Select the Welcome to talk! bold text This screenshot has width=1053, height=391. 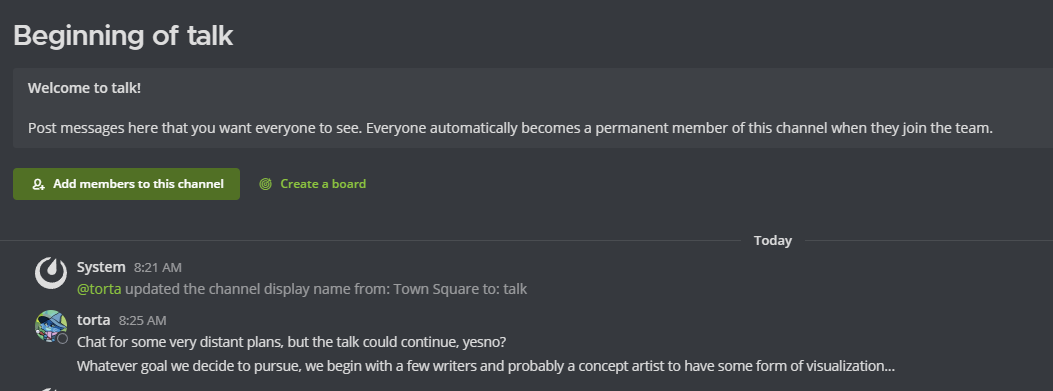(x=85, y=88)
